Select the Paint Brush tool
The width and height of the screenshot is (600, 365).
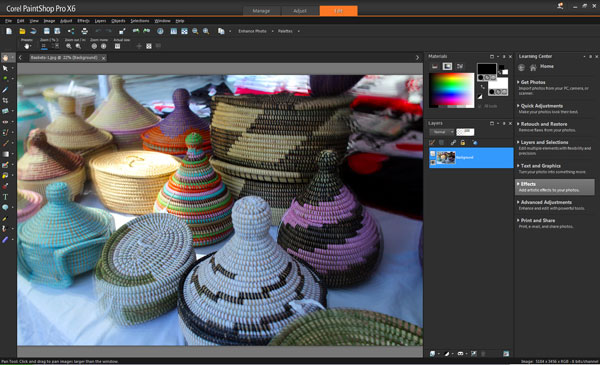(5, 143)
